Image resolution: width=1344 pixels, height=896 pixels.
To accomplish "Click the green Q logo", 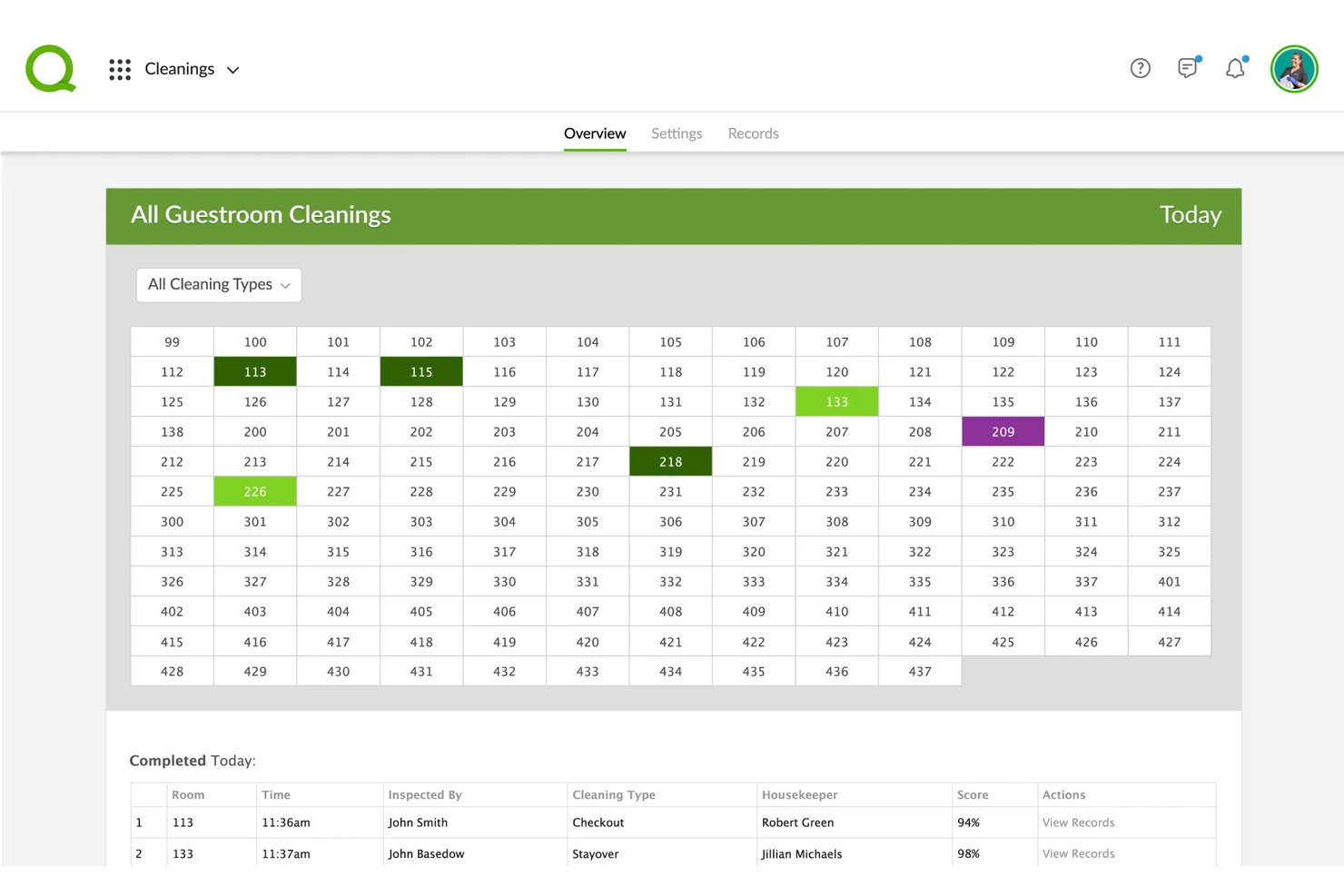I will (x=51, y=69).
